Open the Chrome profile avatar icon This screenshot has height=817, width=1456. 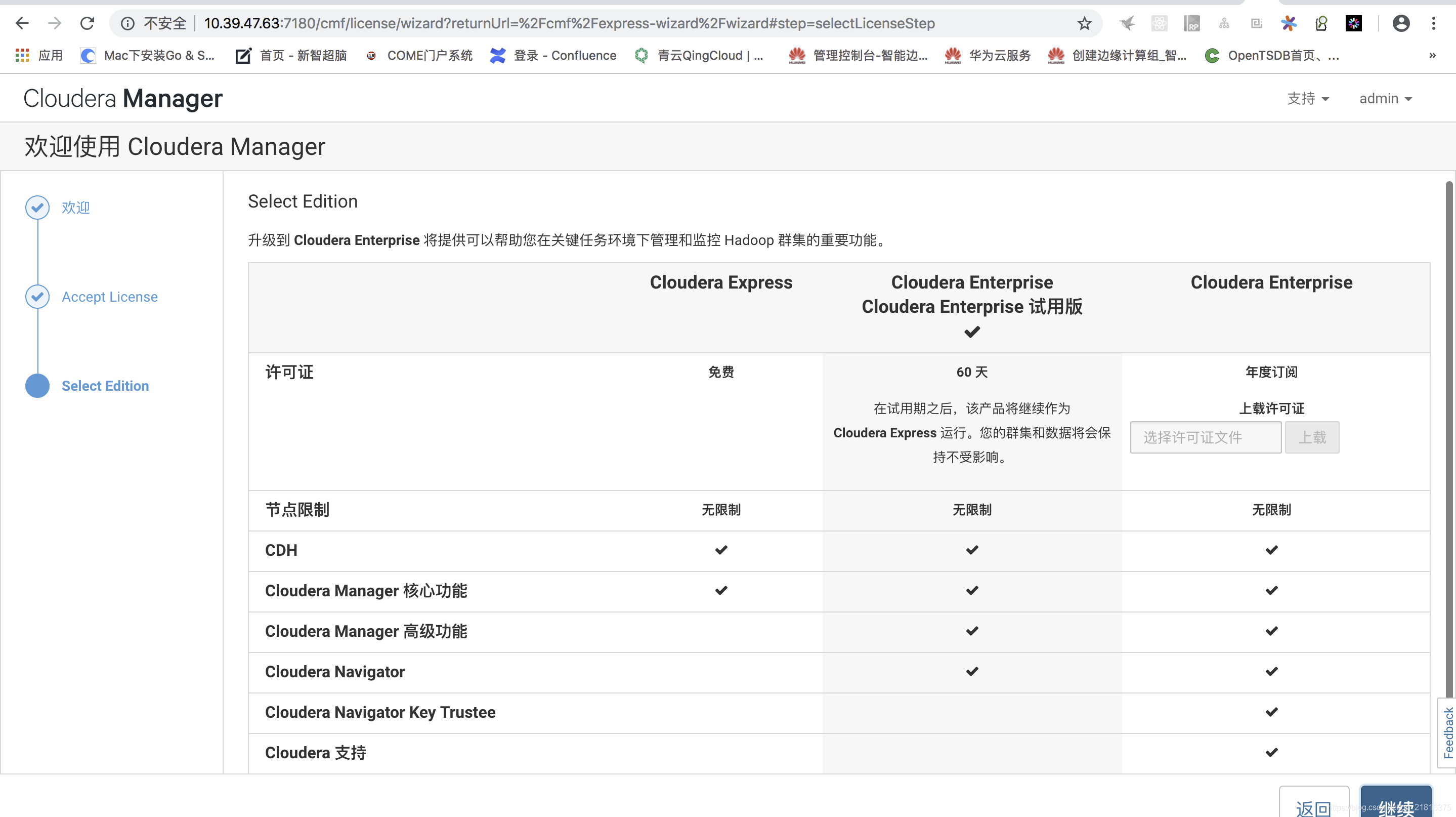click(x=1401, y=23)
